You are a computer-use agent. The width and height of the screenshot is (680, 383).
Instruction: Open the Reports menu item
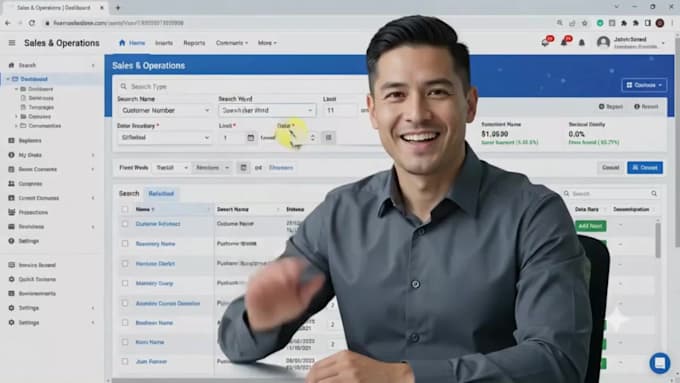194,43
